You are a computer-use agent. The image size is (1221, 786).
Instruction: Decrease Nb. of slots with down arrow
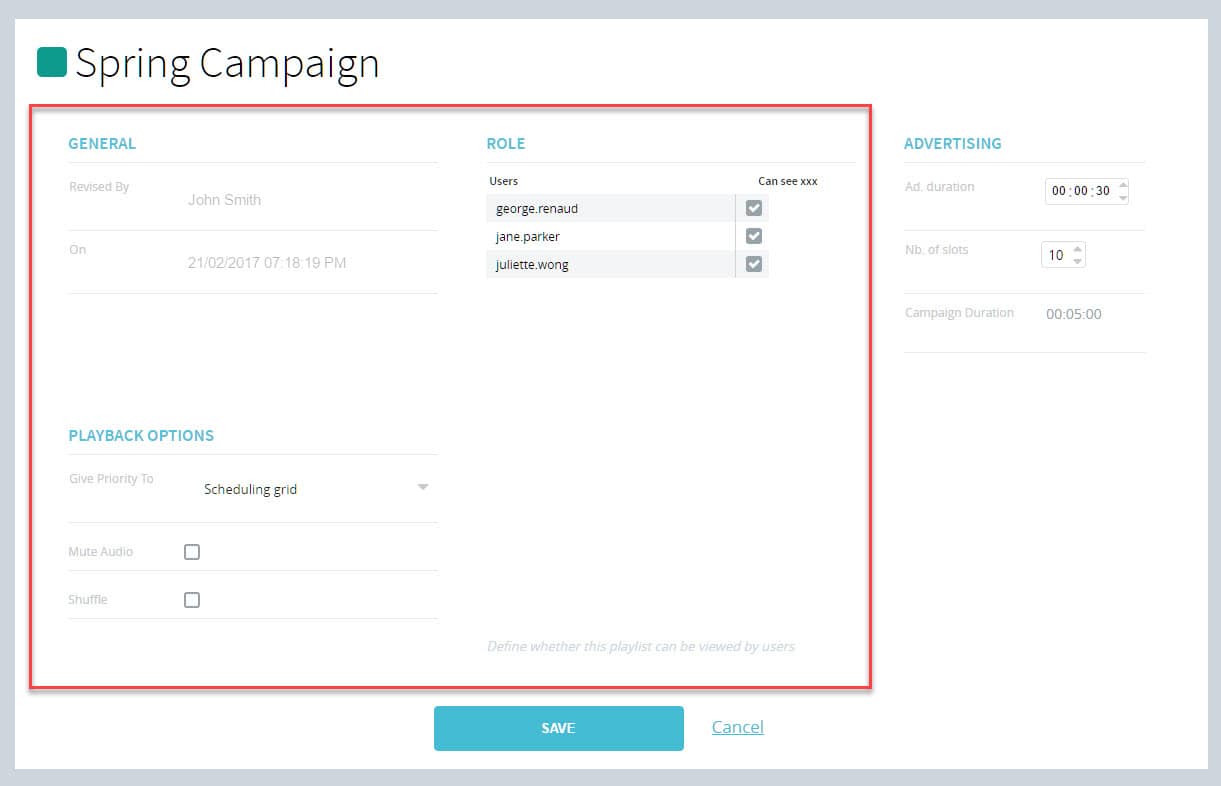tap(1077, 261)
